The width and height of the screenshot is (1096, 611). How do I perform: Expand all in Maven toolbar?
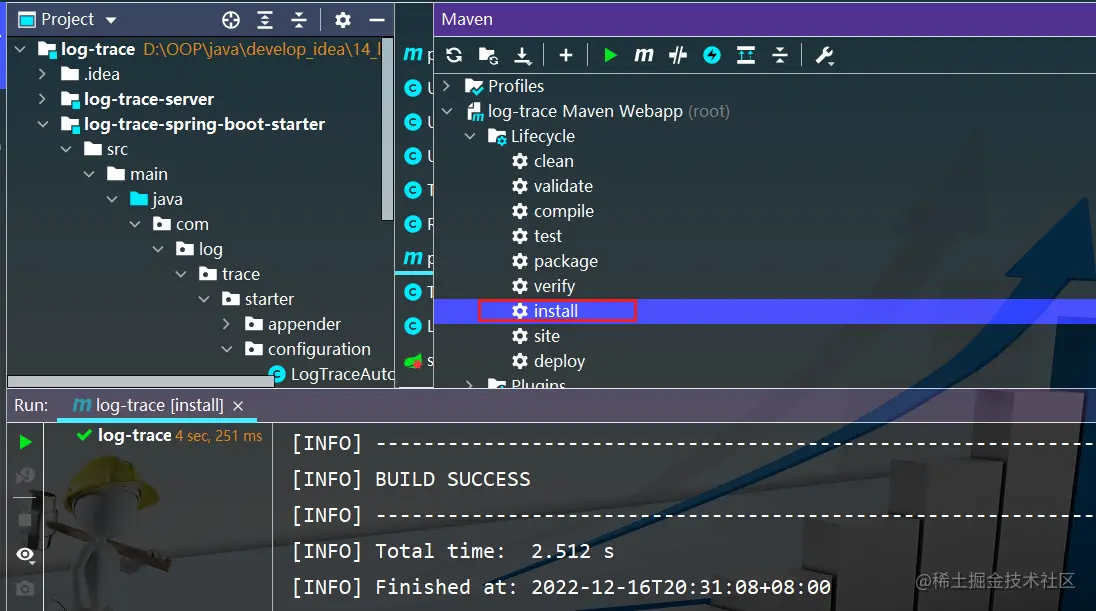pyautogui.click(x=746, y=55)
